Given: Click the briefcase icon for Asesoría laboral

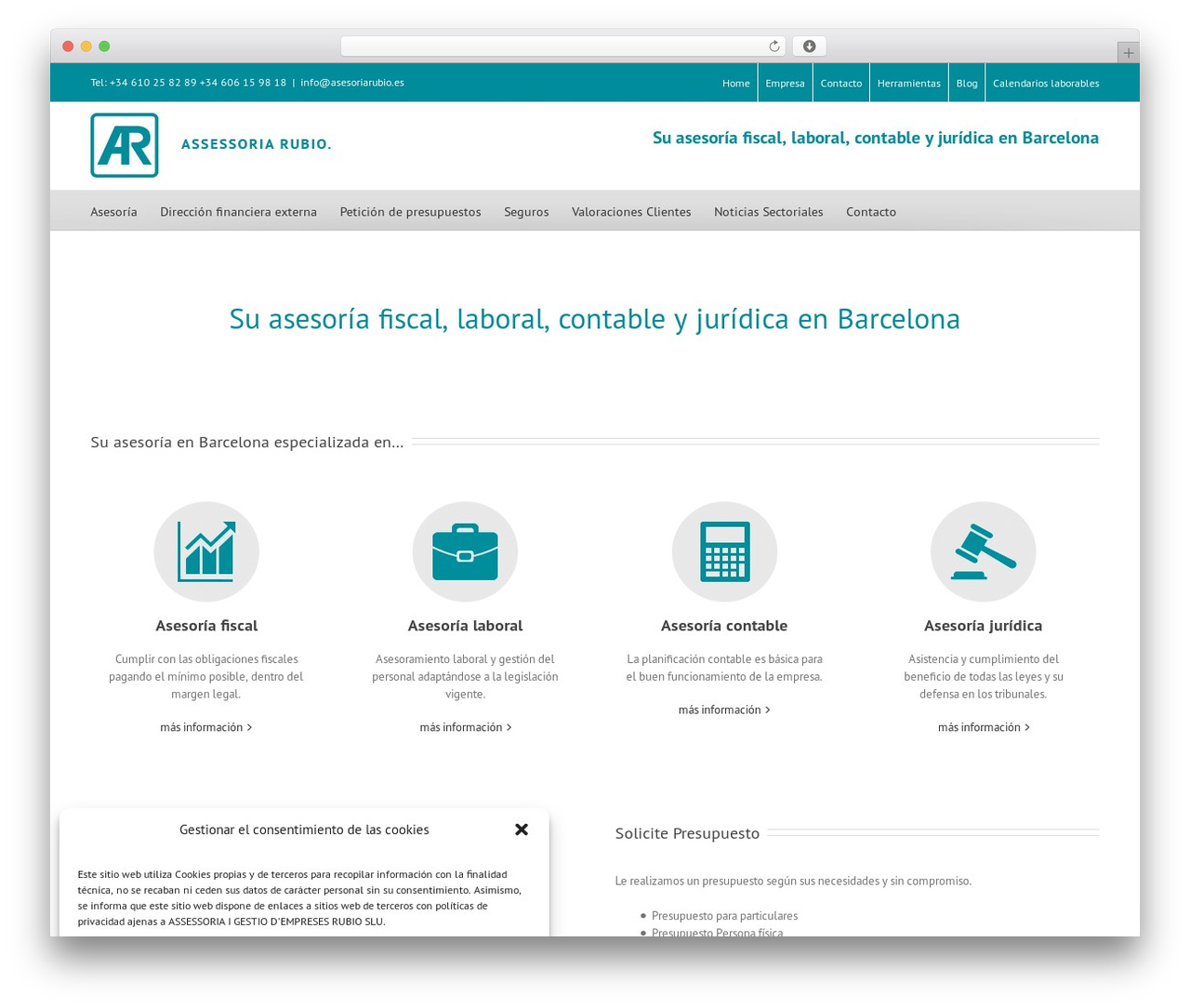Looking at the screenshot, I should tap(465, 552).
